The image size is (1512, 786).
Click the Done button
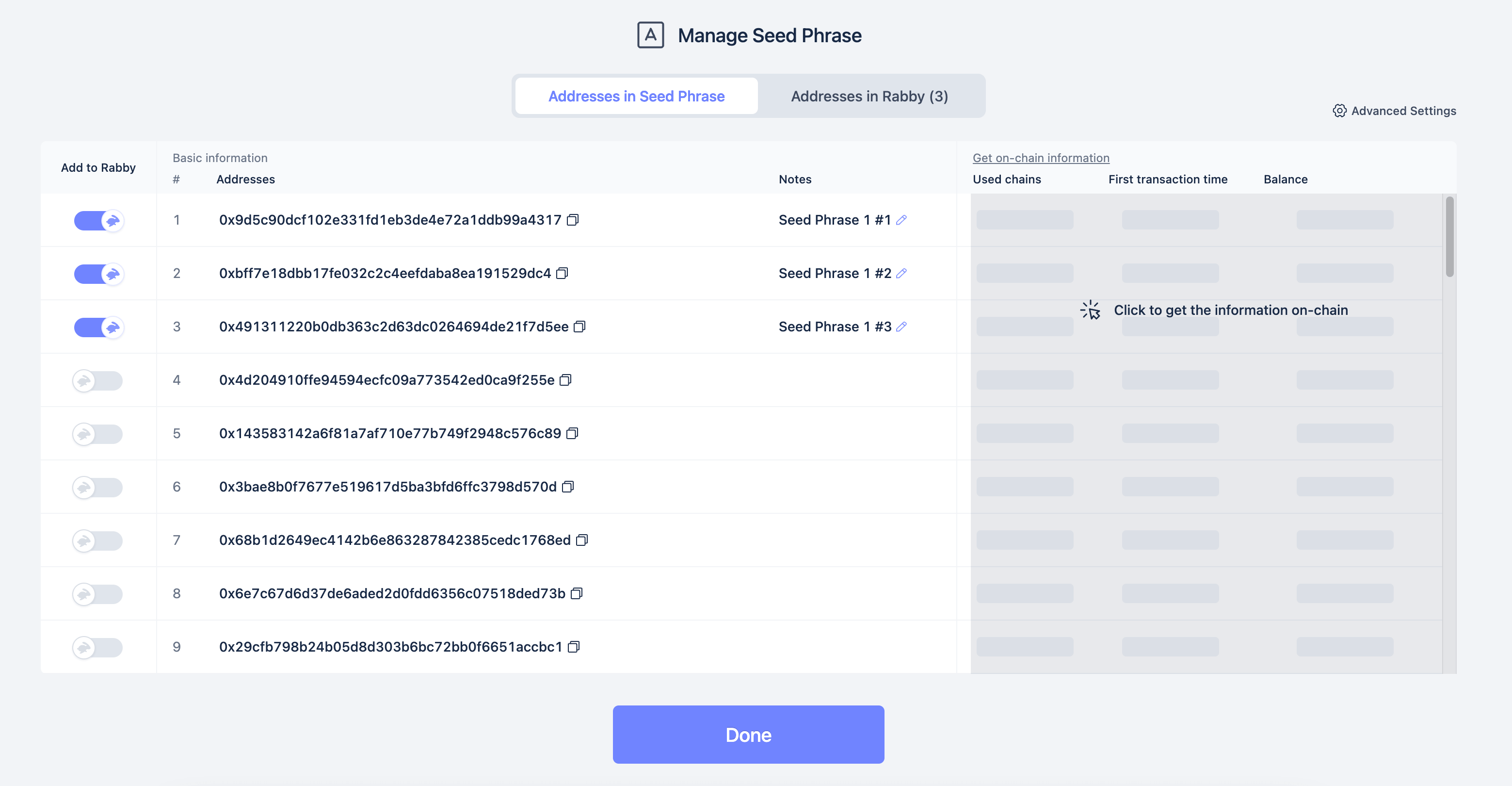point(748,734)
